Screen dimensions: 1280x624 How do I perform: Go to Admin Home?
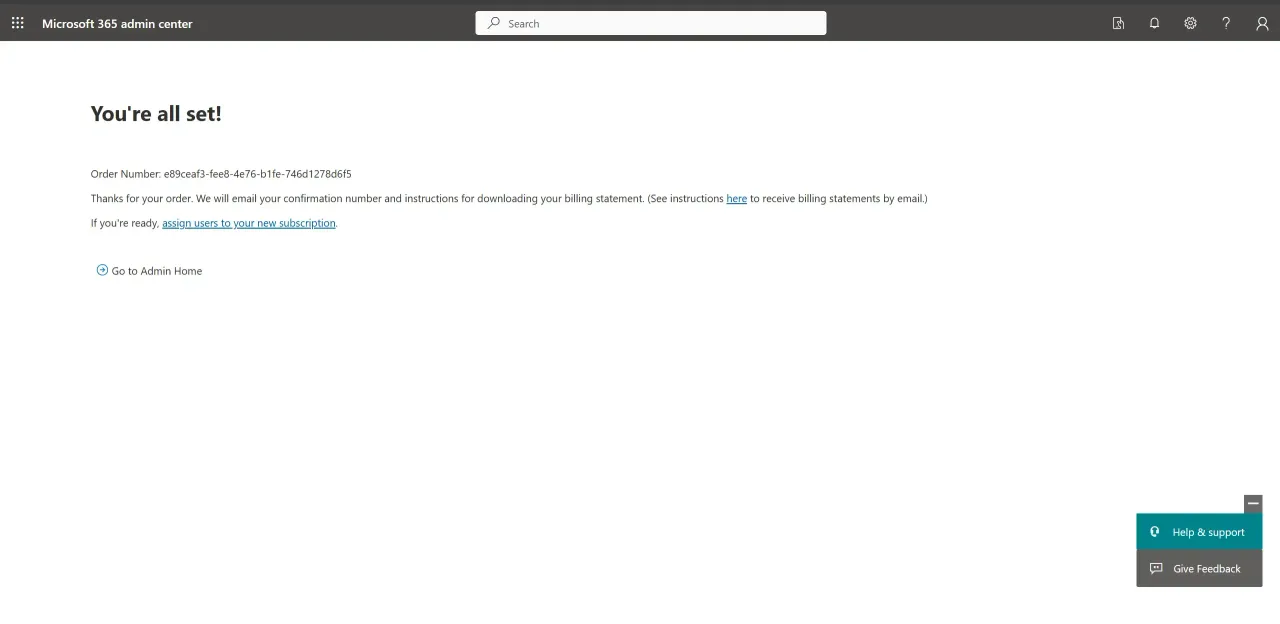(x=149, y=271)
